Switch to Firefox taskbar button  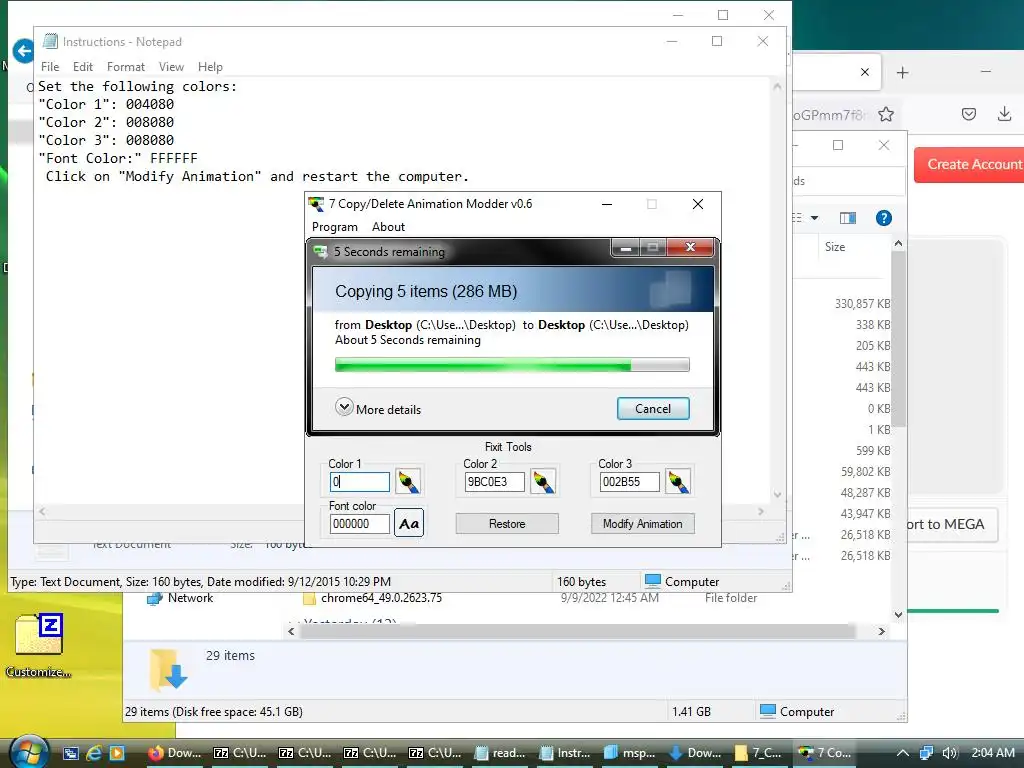click(174, 753)
